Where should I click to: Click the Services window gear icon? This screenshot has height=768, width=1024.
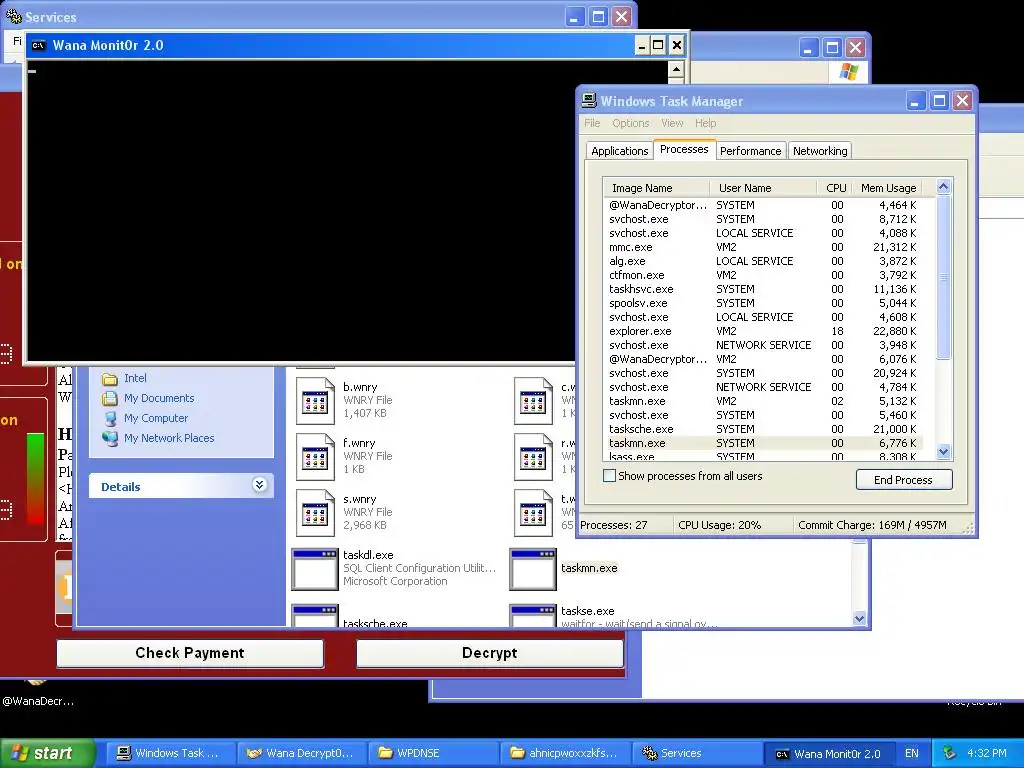(x=14, y=16)
